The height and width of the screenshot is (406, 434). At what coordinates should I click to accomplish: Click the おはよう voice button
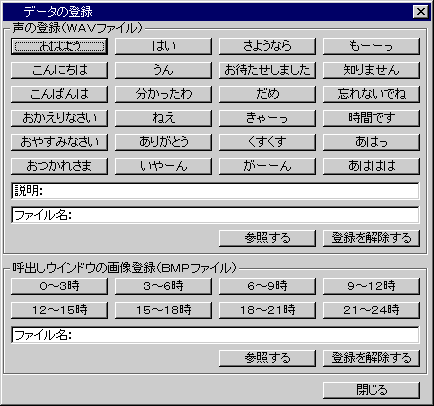pyautogui.click(x=59, y=46)
